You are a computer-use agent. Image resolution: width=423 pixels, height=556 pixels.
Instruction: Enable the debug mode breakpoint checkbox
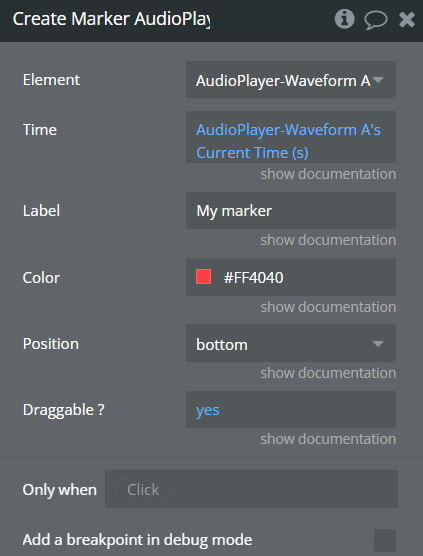coord(385,540)
